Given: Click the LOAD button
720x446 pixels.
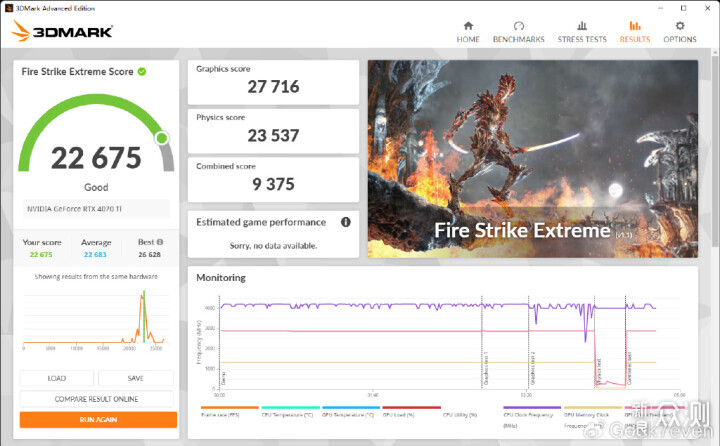Looking at the screenshot, I should click(56, 378).
